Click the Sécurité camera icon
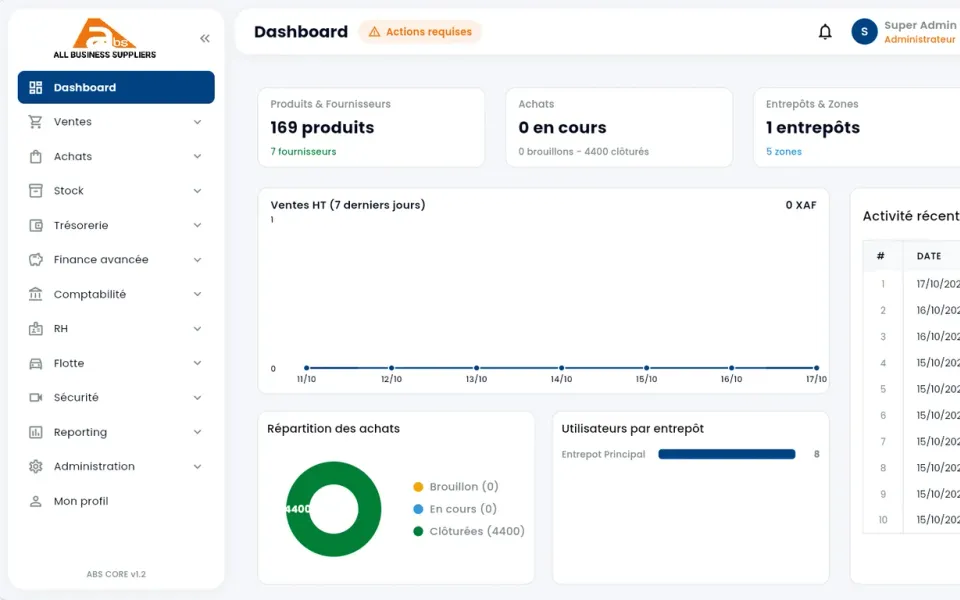960x600 pixels. [36, 398]
